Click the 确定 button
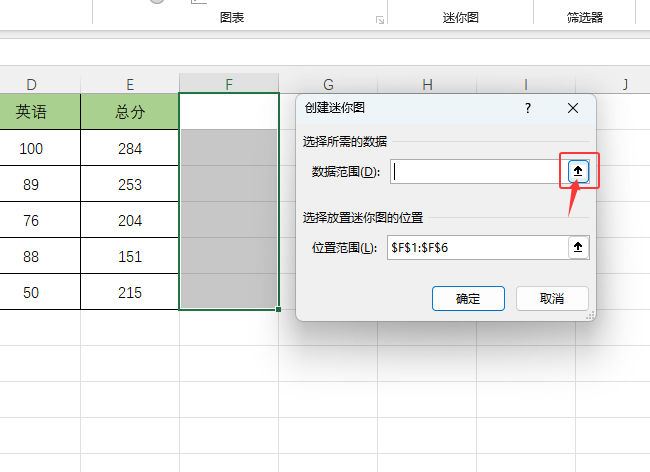Screen dimensions: 650x472 [x=468, y=298]
